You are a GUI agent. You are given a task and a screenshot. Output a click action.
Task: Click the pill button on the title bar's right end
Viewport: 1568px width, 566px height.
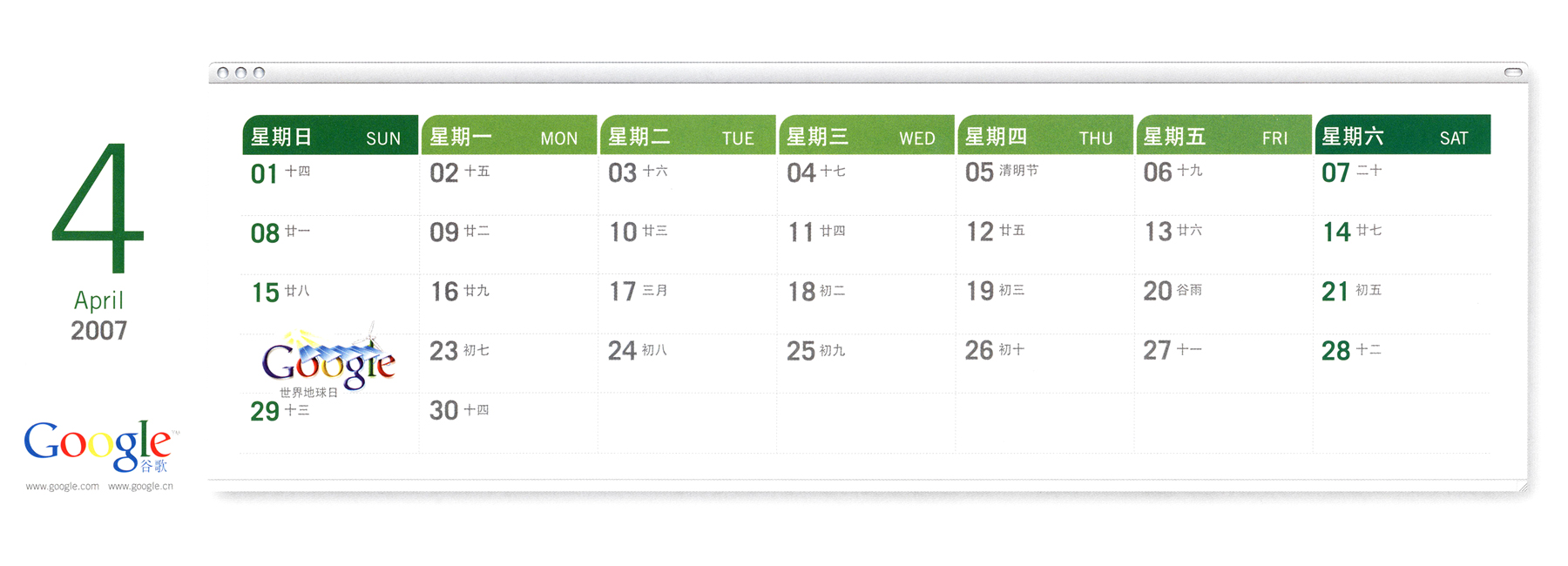[1515, 72]
